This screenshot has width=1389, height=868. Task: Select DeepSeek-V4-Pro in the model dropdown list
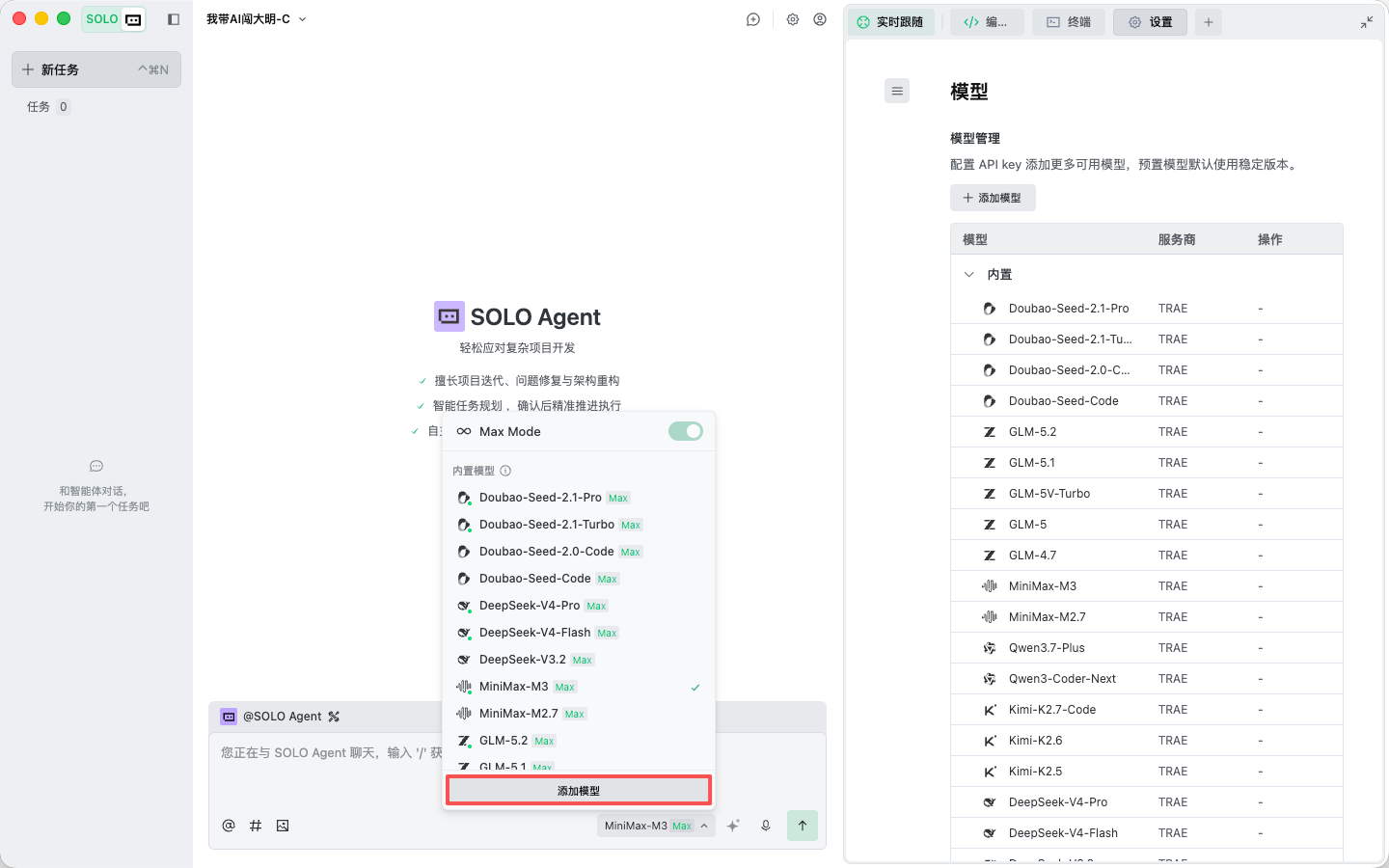tap(579, 606)
